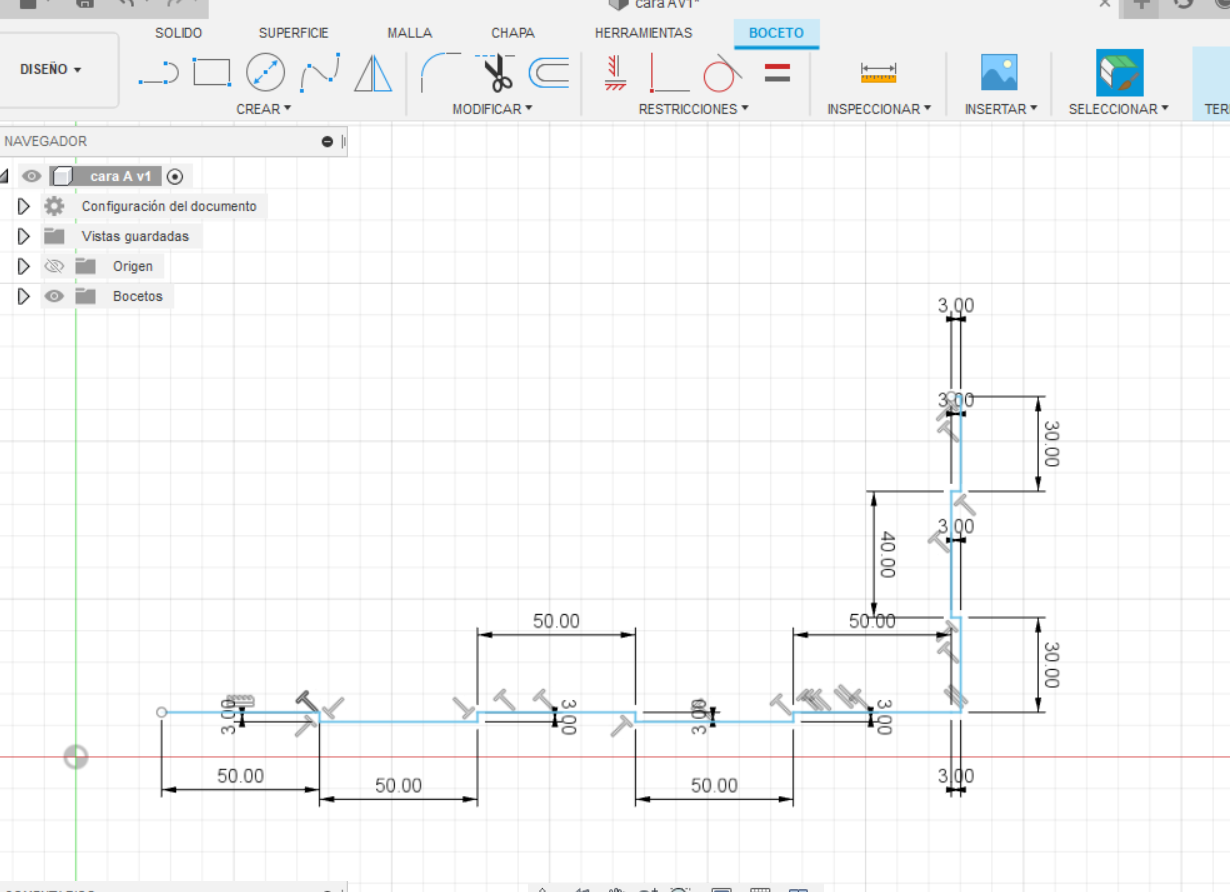Switch to the SOLIDO tab

(x=179, y=33)
